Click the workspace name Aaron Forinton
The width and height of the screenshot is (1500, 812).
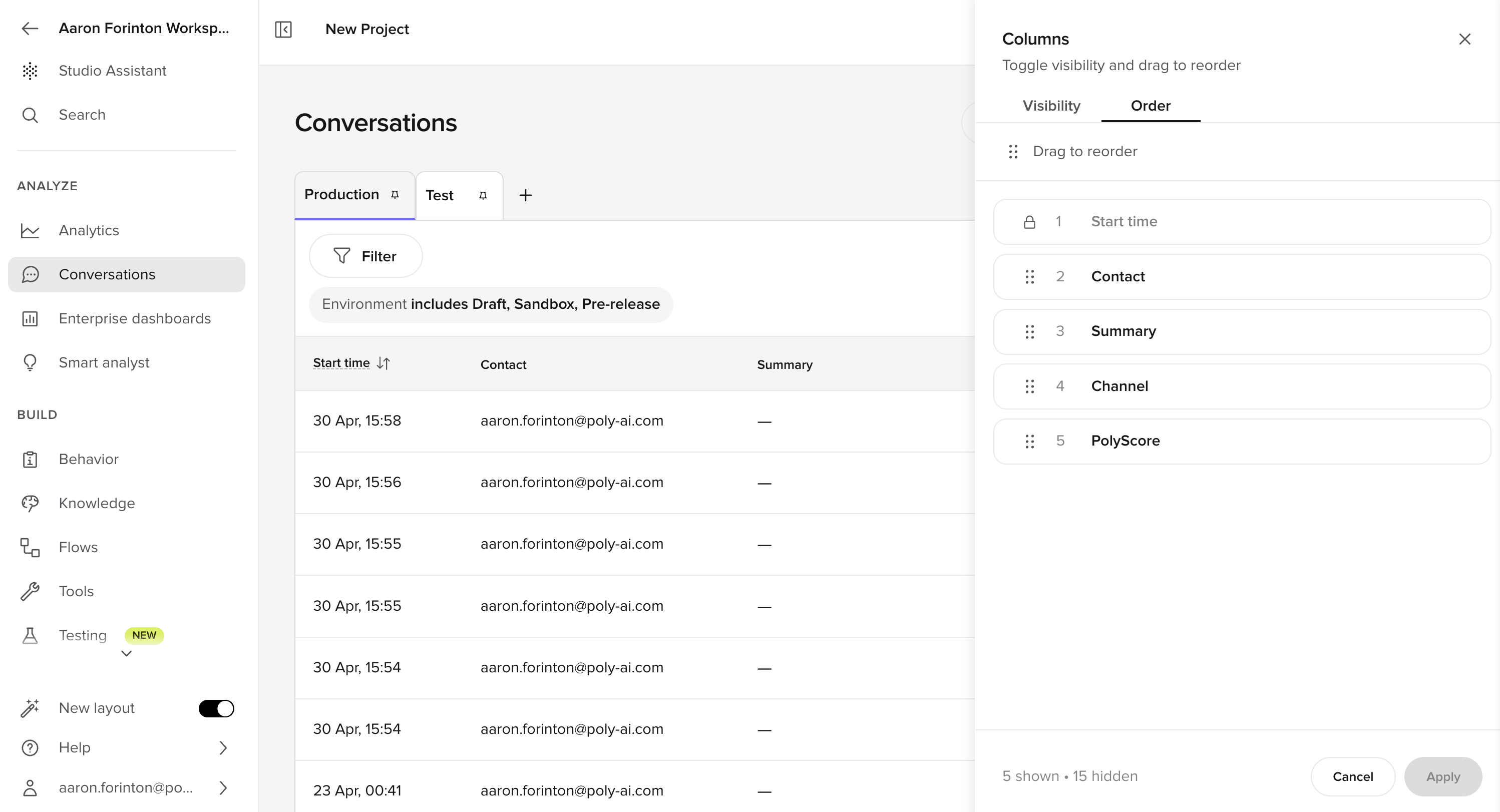pos(144,29)
